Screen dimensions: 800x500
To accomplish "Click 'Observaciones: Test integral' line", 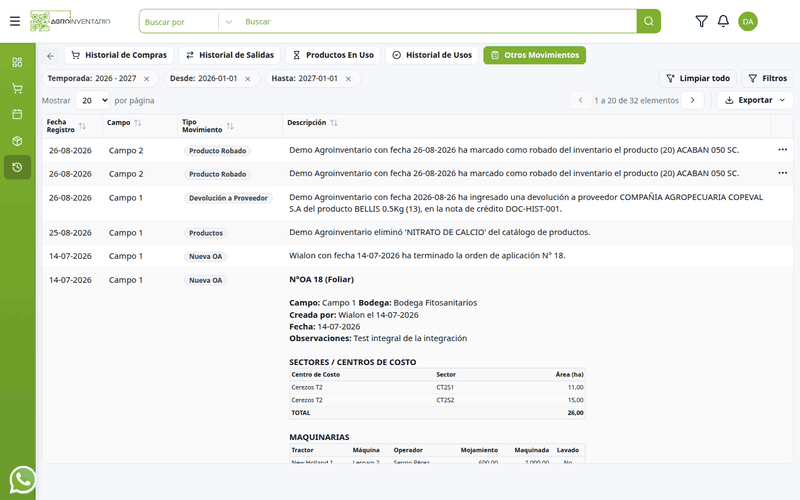I will [x=378, y=338].
